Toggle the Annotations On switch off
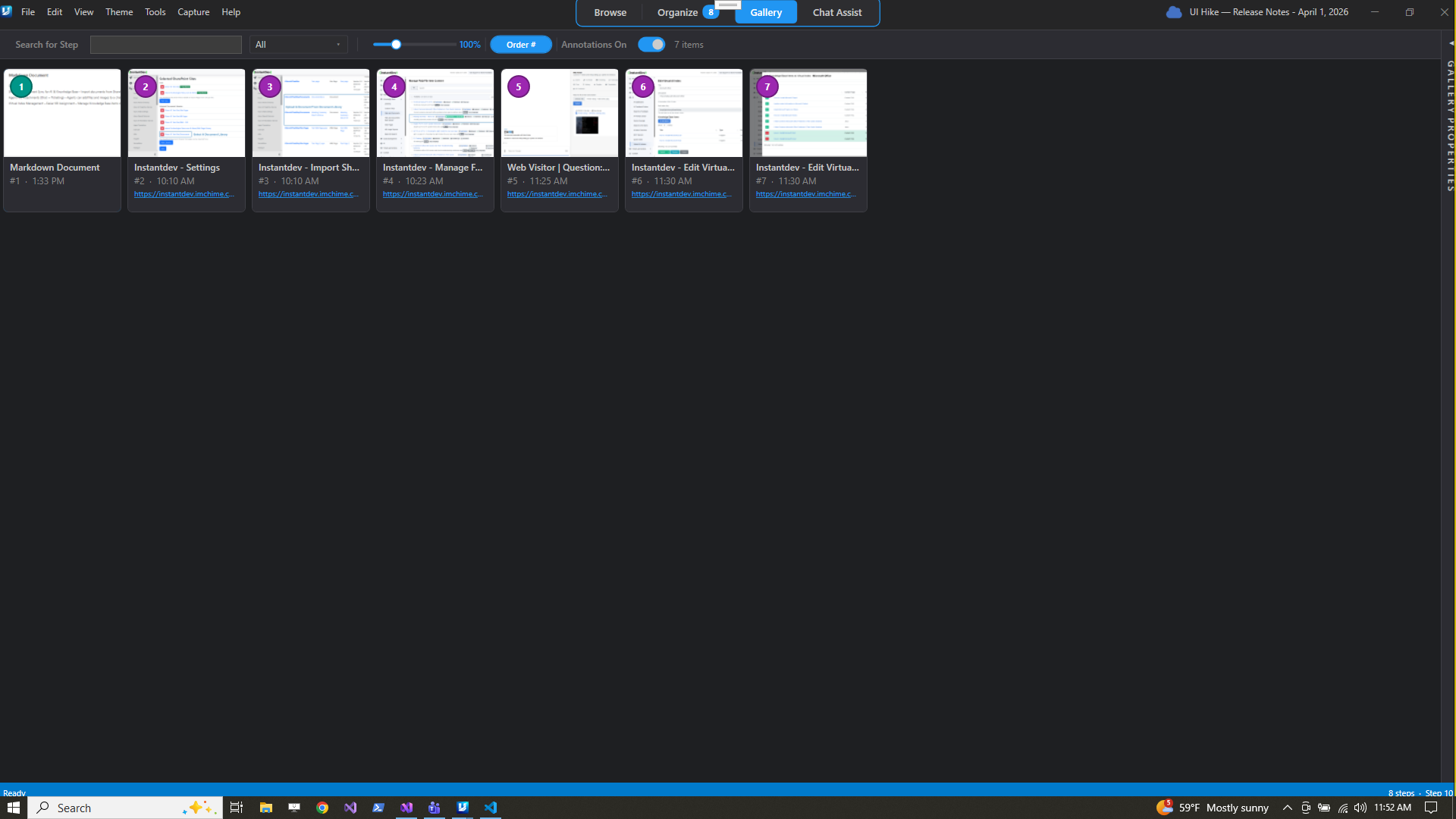The width and height of the screenshot is (1456, 819). pos(651,45)
